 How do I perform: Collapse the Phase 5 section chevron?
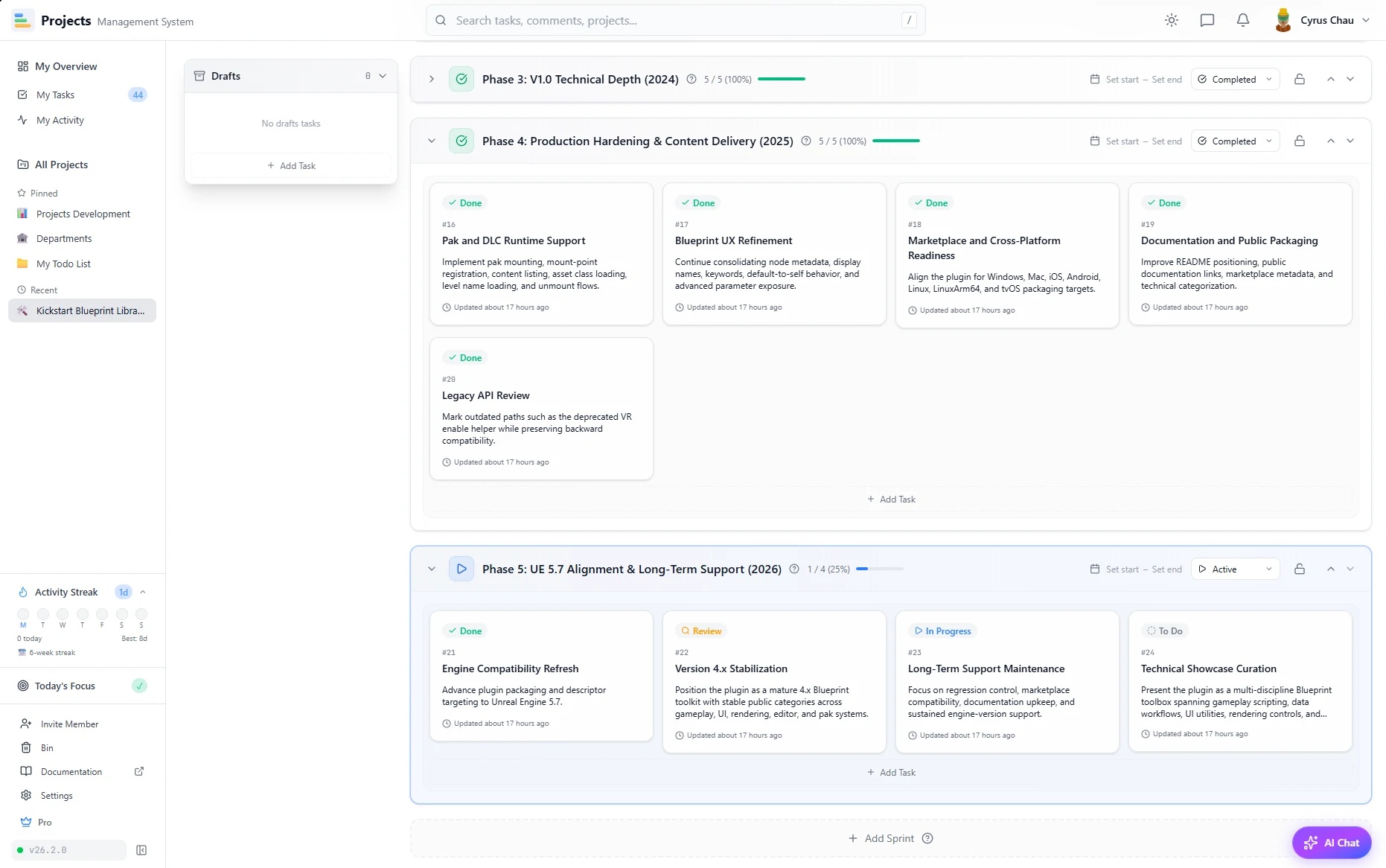click(432, 569)
